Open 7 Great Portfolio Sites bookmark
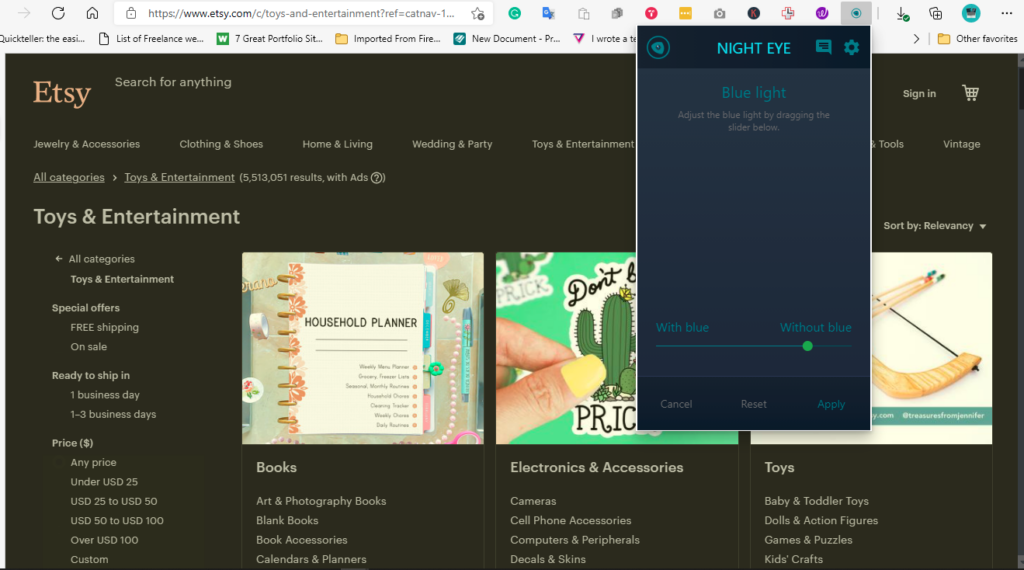 [270, 39]
